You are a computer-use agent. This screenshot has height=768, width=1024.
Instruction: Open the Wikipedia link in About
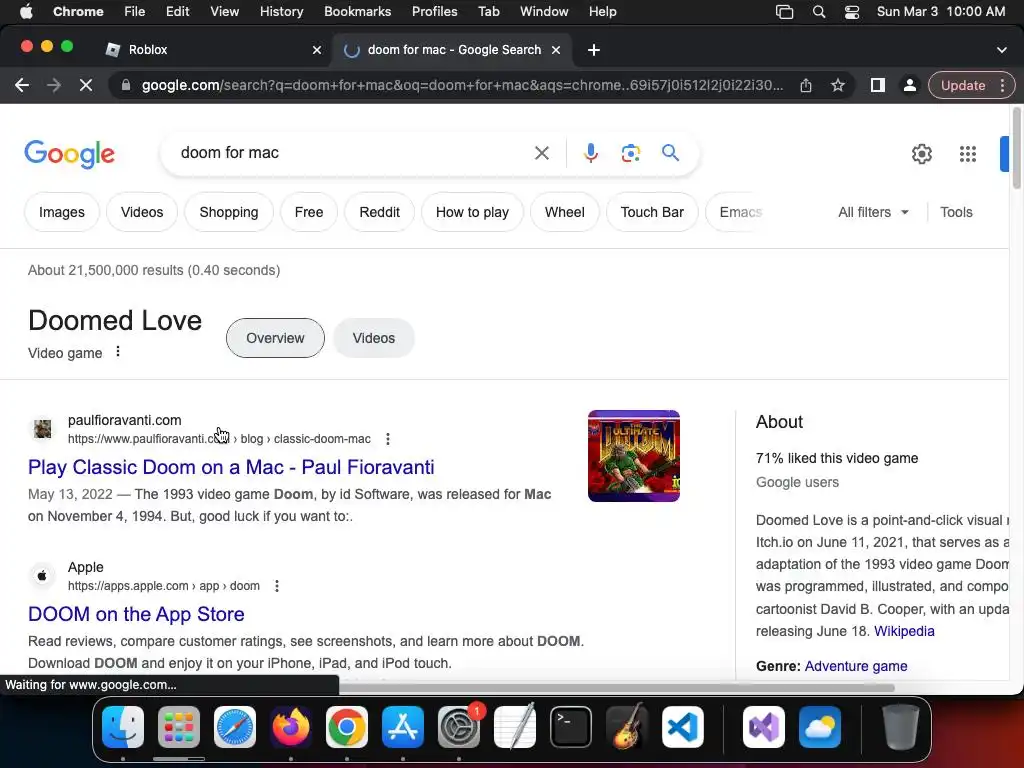904,631
